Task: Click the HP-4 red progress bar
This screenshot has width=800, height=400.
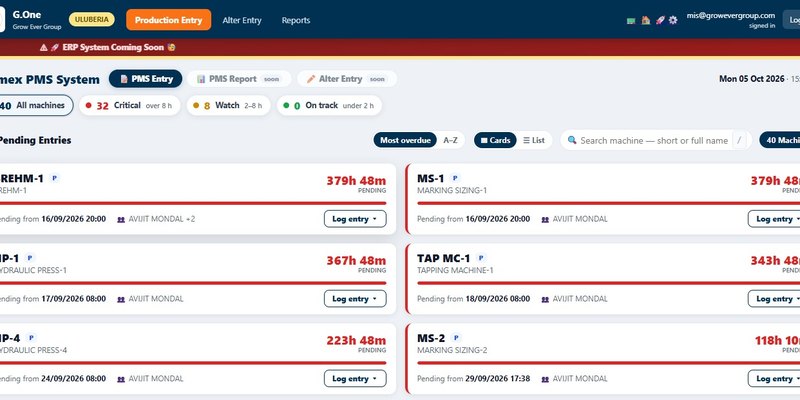Action: tap(193, 363)
